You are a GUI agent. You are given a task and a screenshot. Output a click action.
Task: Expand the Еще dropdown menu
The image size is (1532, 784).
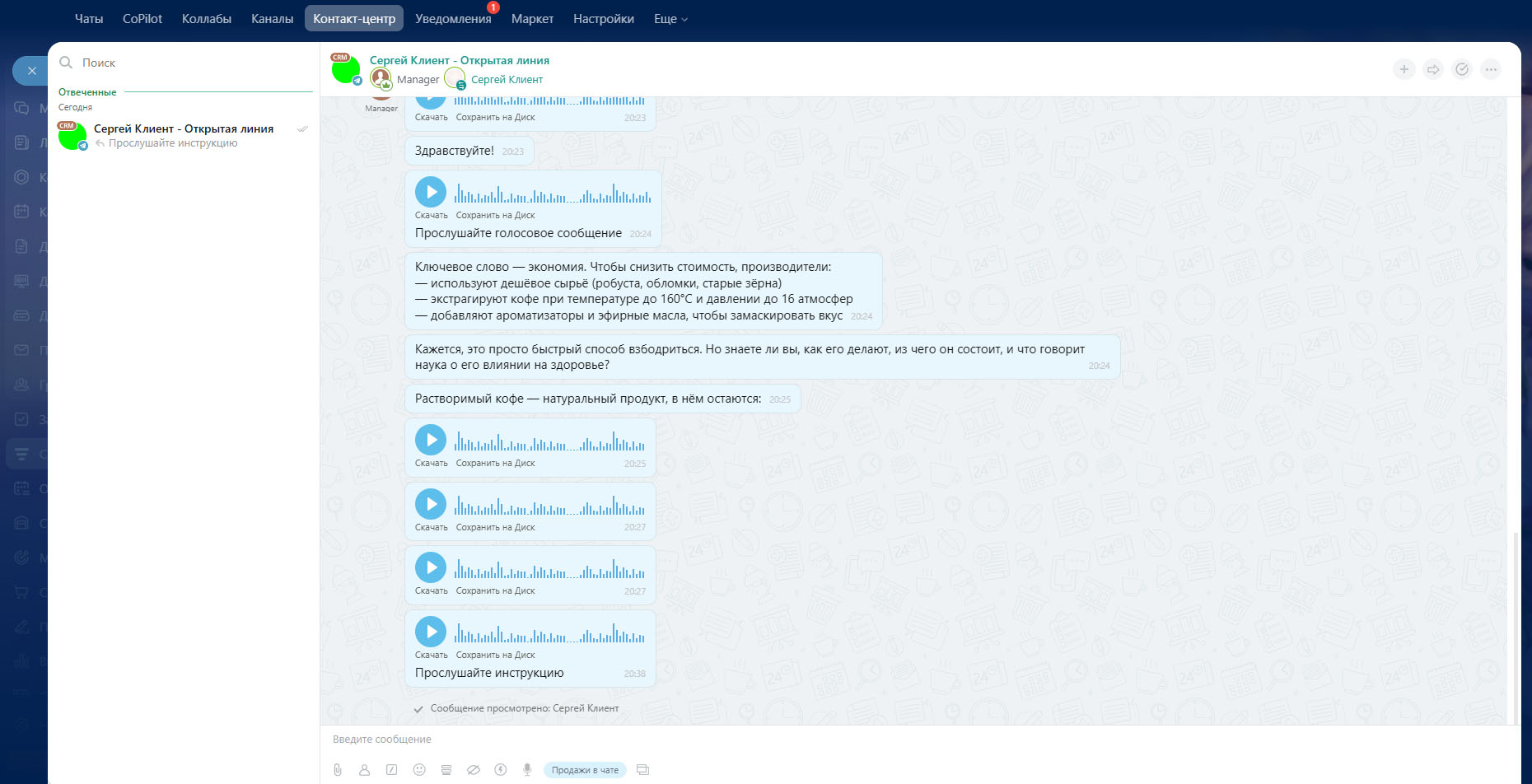670,18
